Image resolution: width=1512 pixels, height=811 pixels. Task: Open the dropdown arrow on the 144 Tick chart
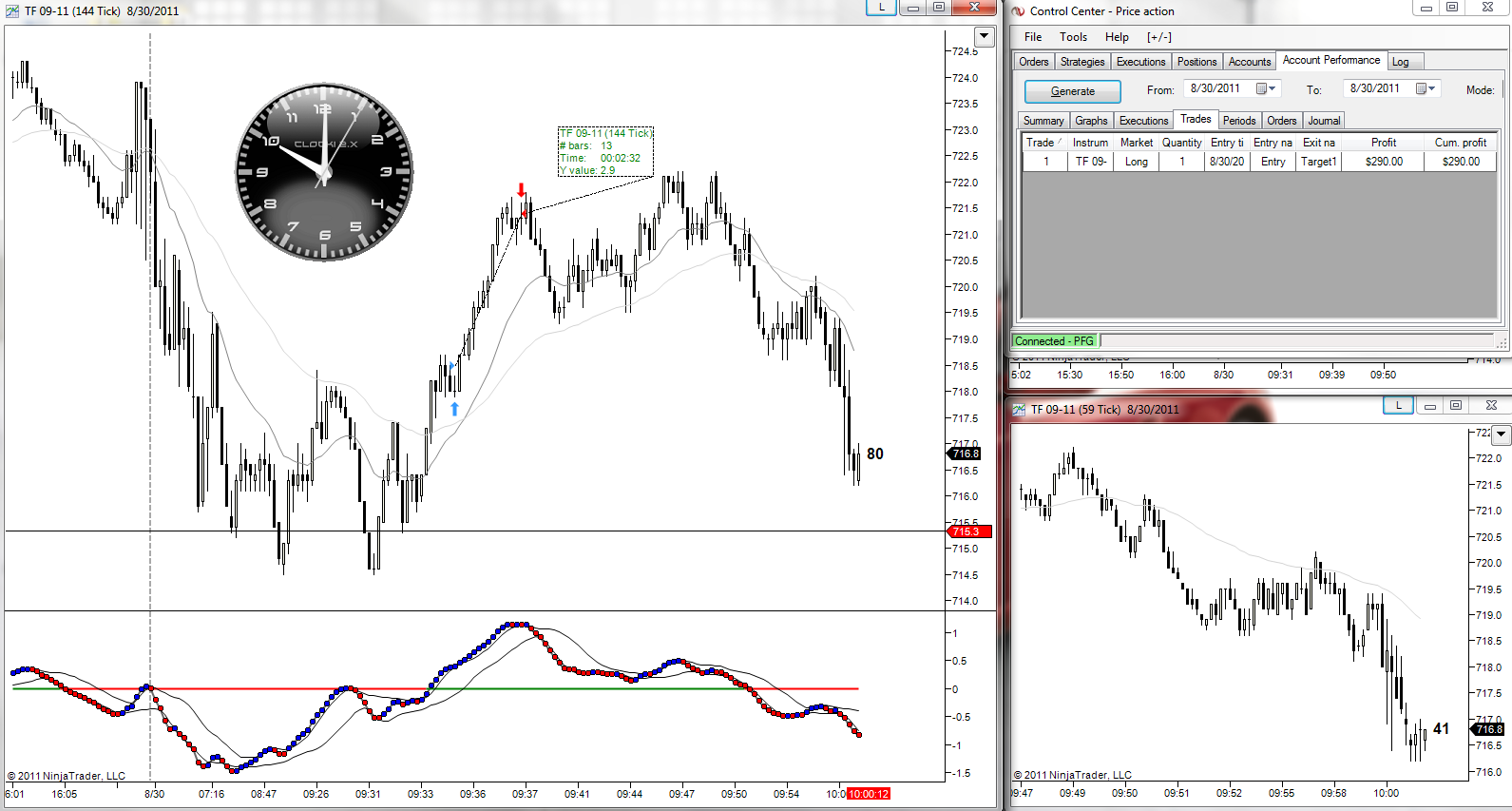pyautogui.click(x=985, y=36)
